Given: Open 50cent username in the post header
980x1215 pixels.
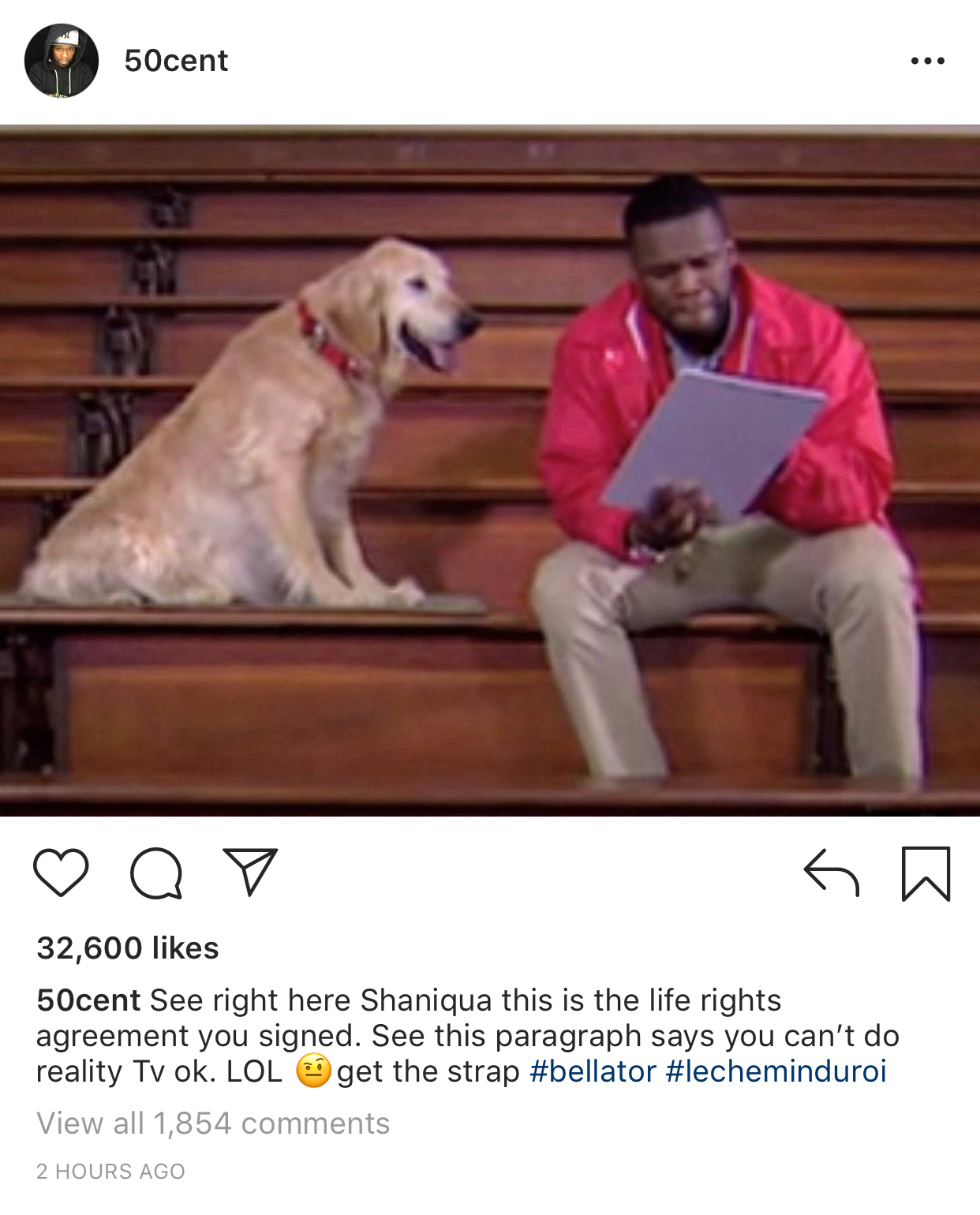Looking at the screenshot, I should tap(176, 61).
